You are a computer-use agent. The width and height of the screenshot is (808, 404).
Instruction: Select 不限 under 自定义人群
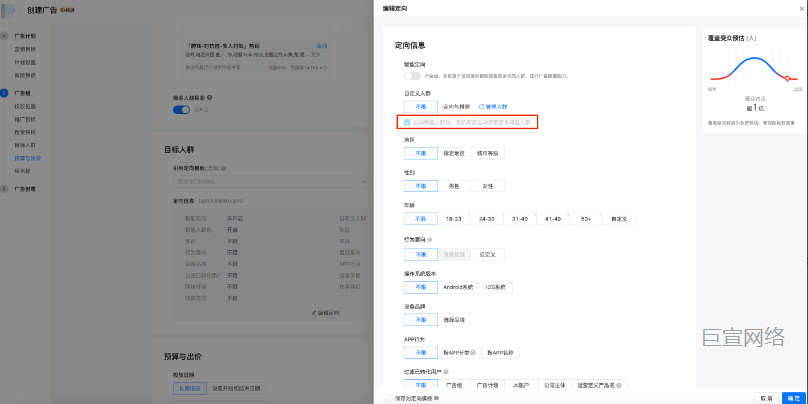pos(421,107)
